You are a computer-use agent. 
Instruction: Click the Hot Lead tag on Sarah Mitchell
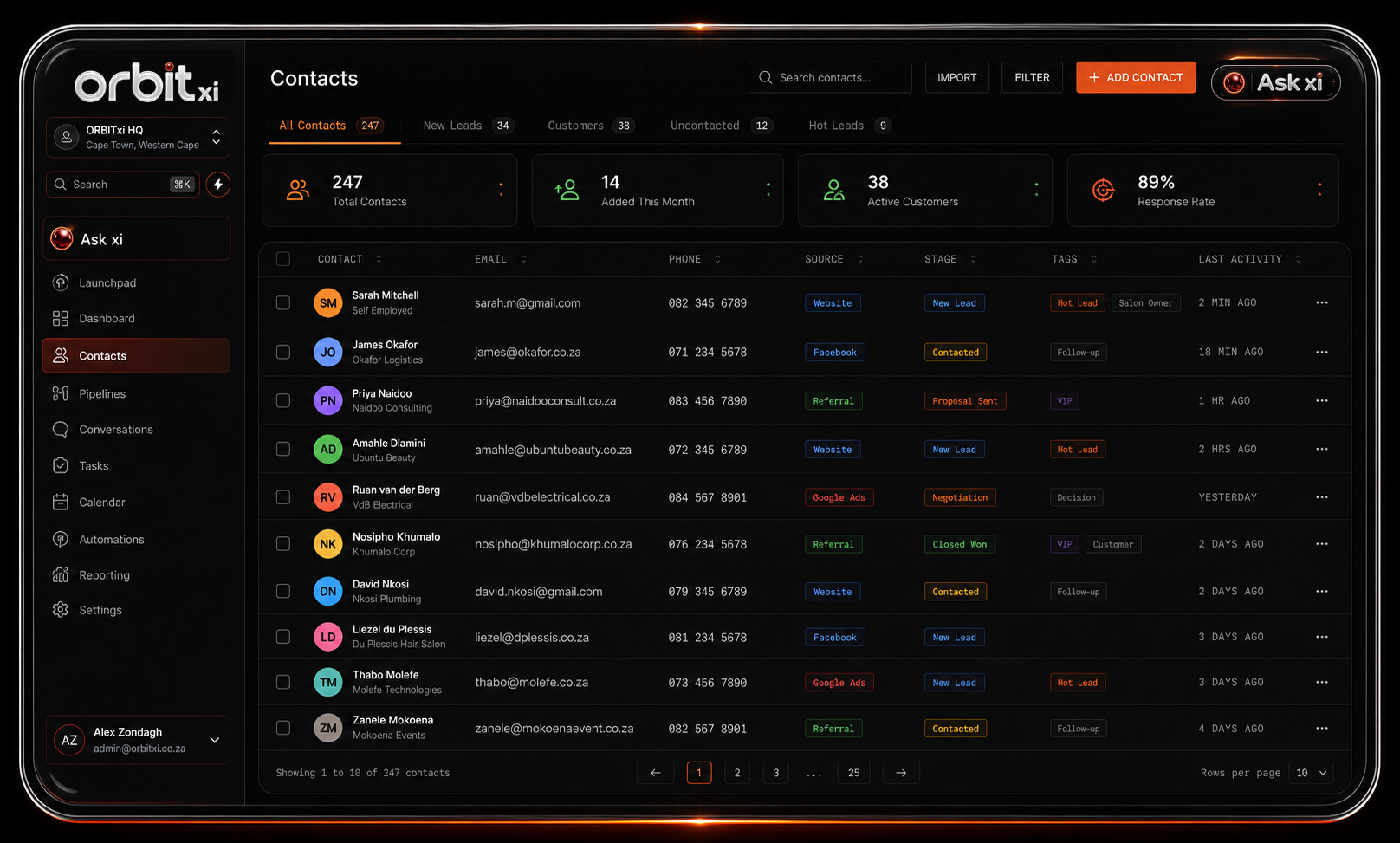pos(1077,302)
